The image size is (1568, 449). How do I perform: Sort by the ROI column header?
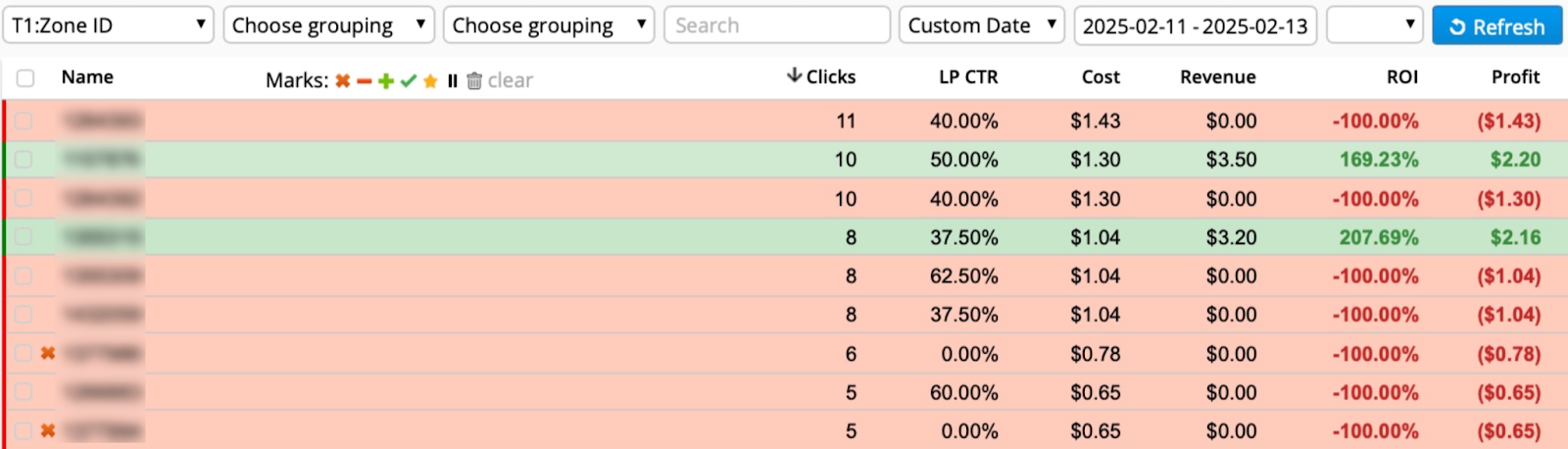(x=1401, y=76)
